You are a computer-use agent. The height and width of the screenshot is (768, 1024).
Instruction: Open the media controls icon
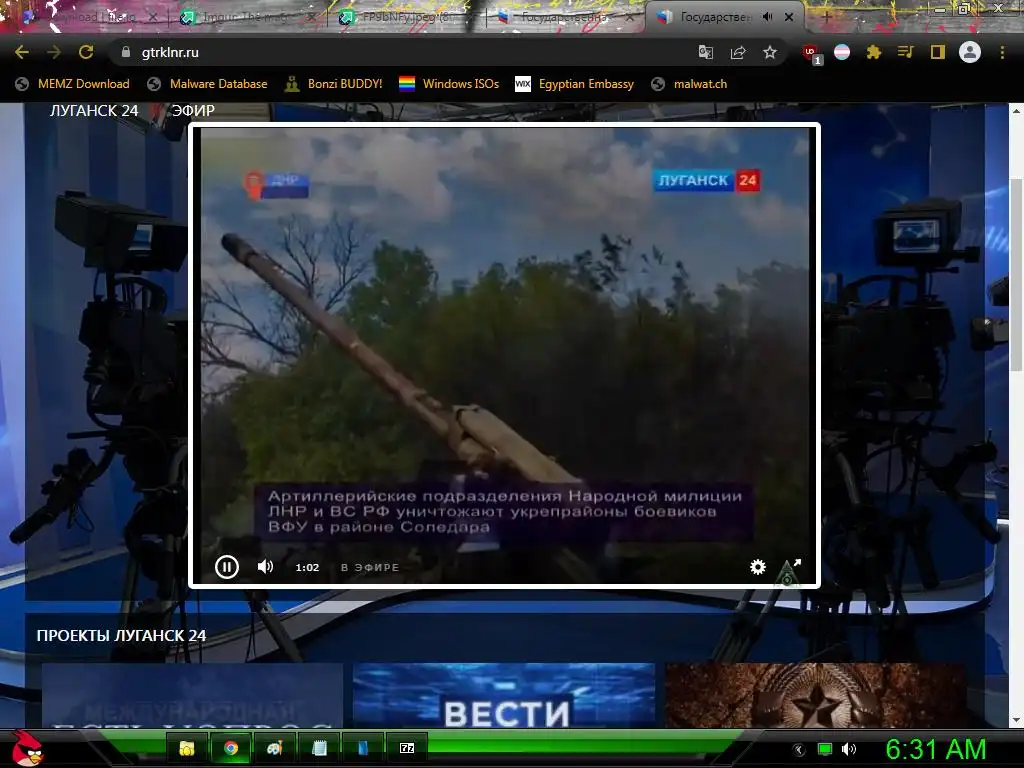[x=905, y=52]
